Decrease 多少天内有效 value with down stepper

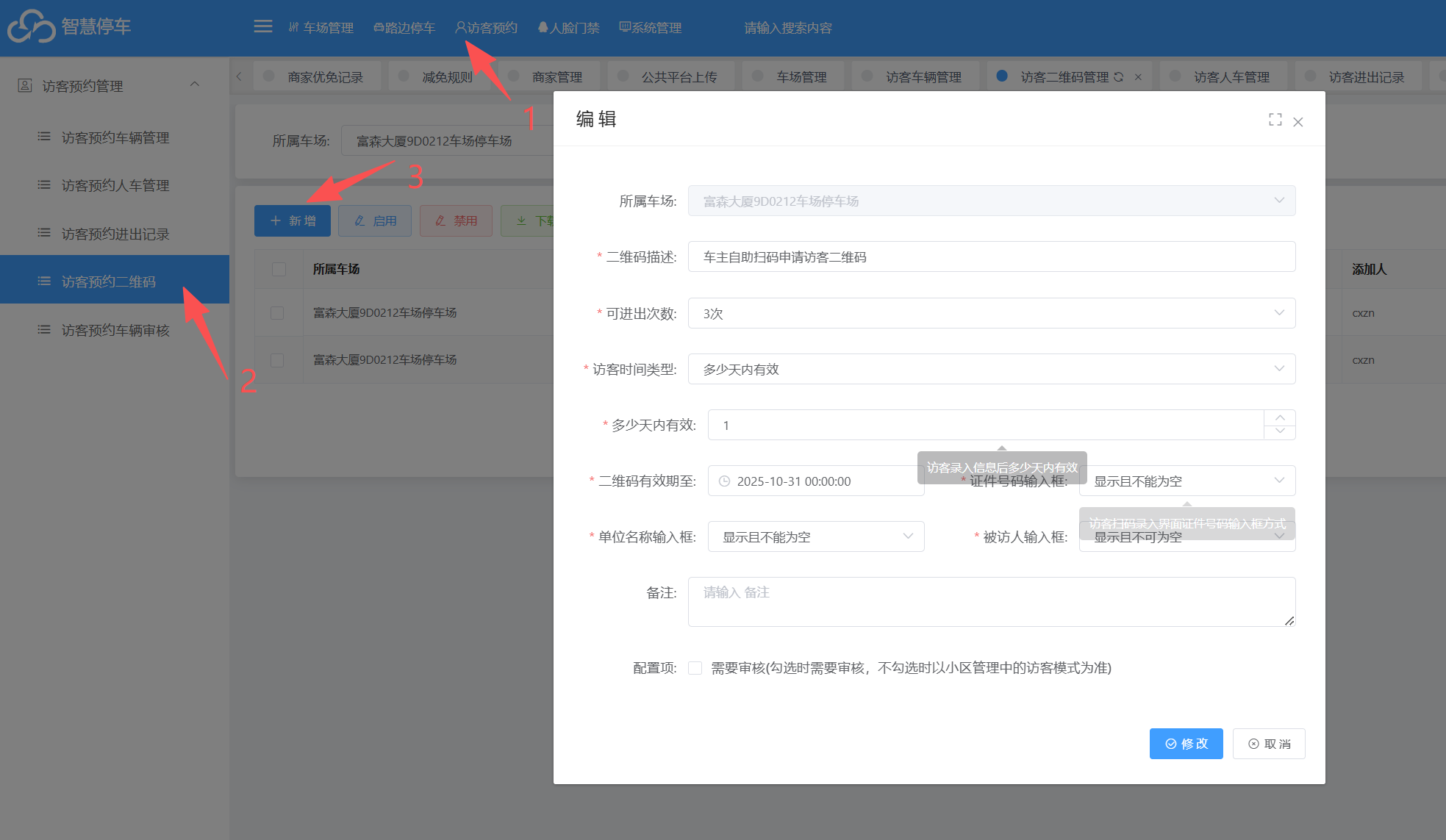click(x=1280, y=432)
